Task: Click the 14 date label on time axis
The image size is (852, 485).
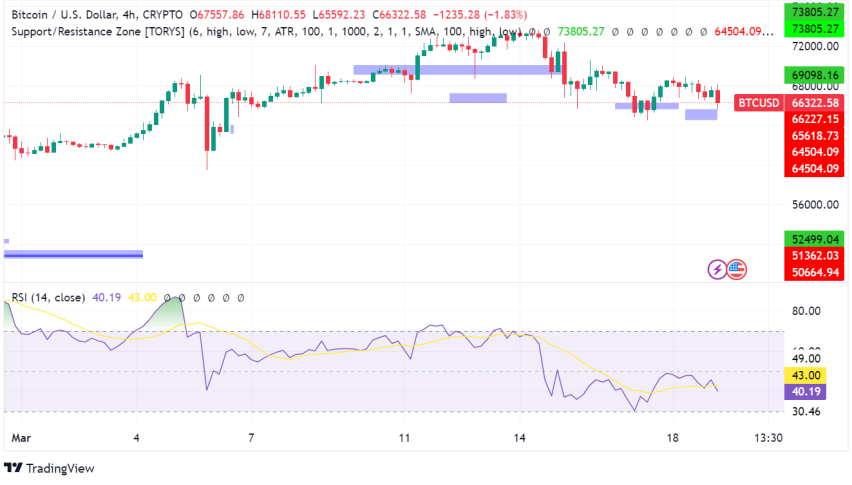Action: [x=519, y=438]
